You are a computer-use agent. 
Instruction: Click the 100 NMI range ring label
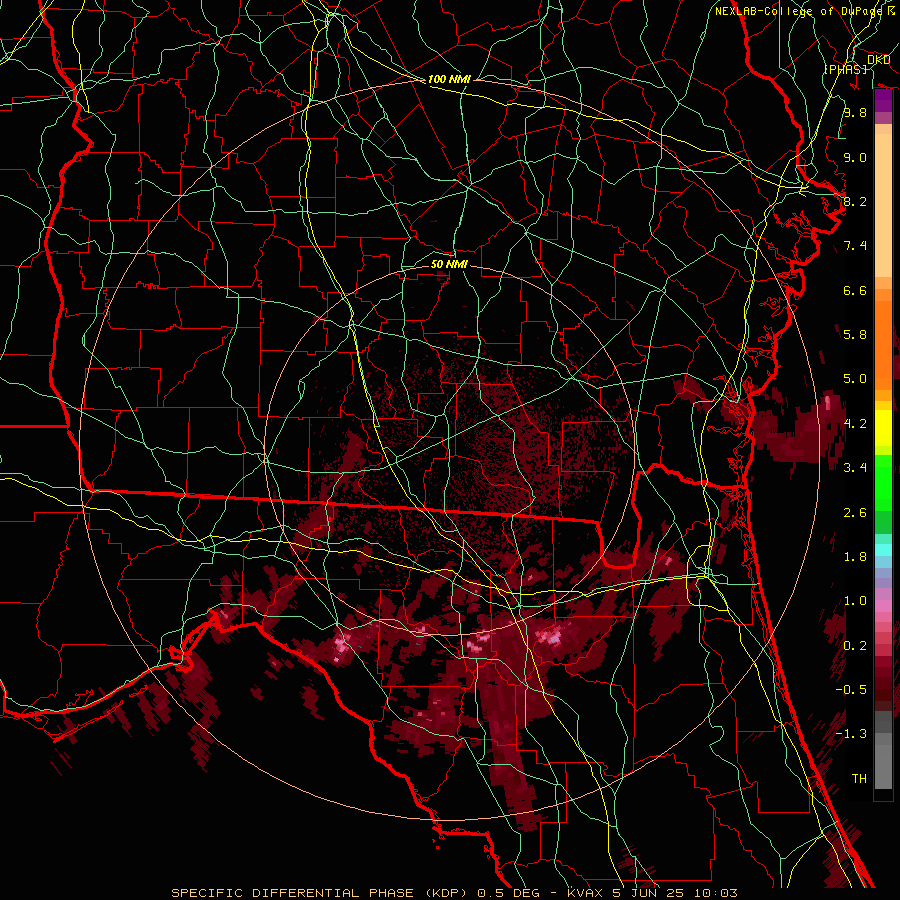point(449,79)
